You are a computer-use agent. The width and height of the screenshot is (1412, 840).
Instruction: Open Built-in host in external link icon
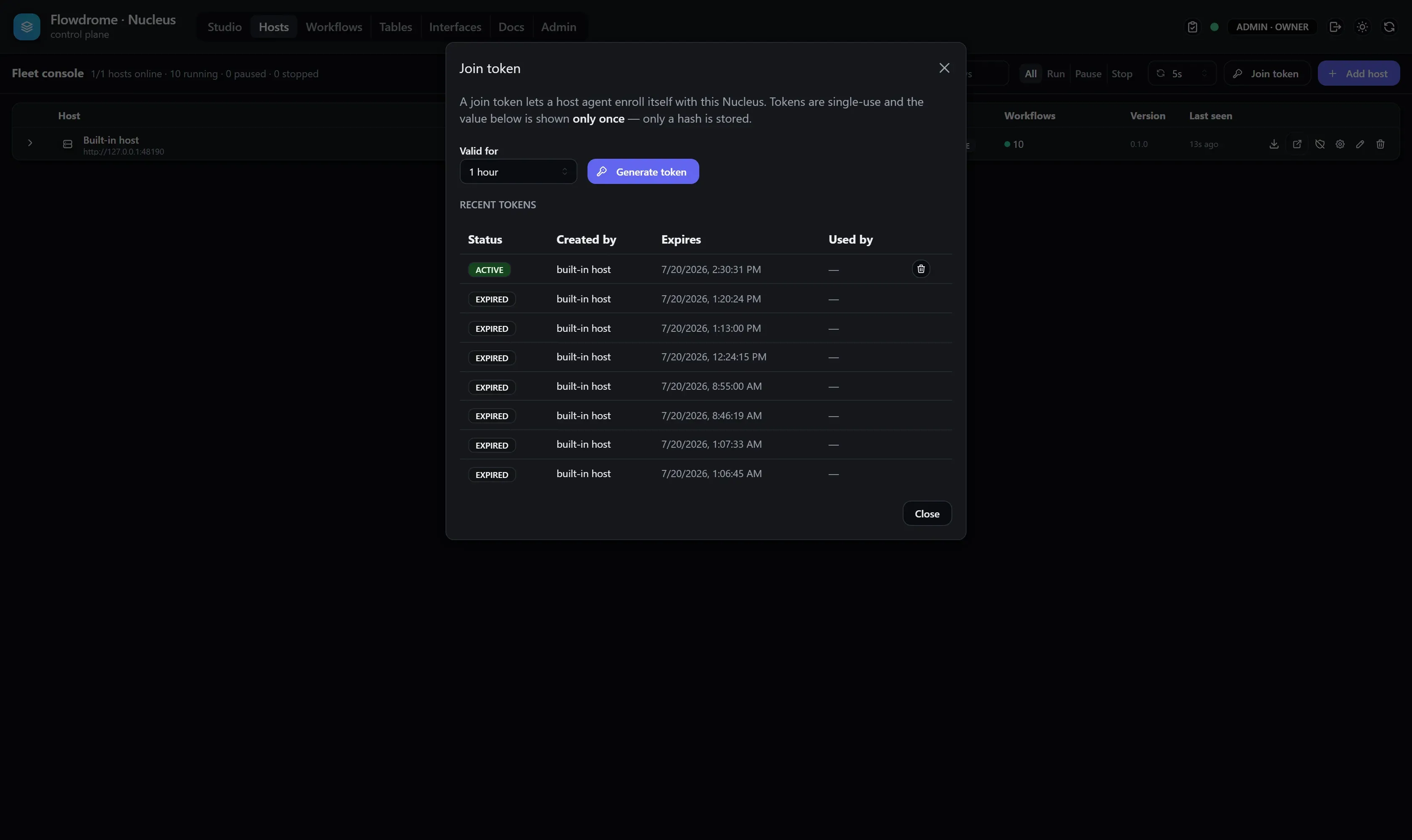pyautogui.click(x=1297, y=144)
